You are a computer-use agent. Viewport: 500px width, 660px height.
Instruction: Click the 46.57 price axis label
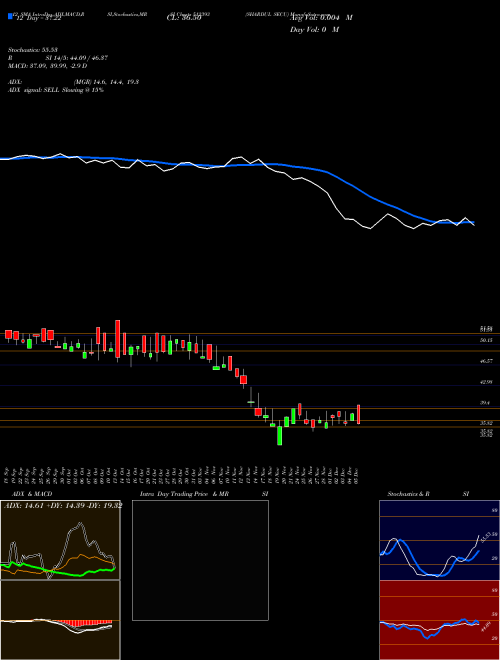click(x=486, y=361)
